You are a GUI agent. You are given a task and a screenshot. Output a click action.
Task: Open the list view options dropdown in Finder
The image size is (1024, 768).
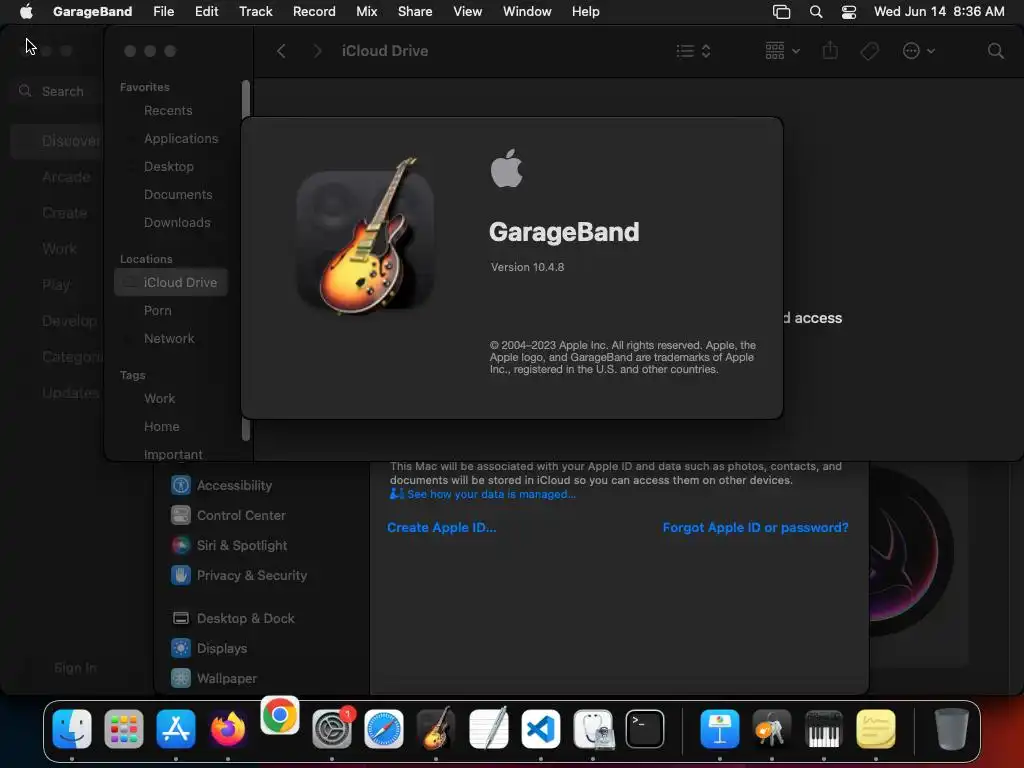click(x=693, y=51)
